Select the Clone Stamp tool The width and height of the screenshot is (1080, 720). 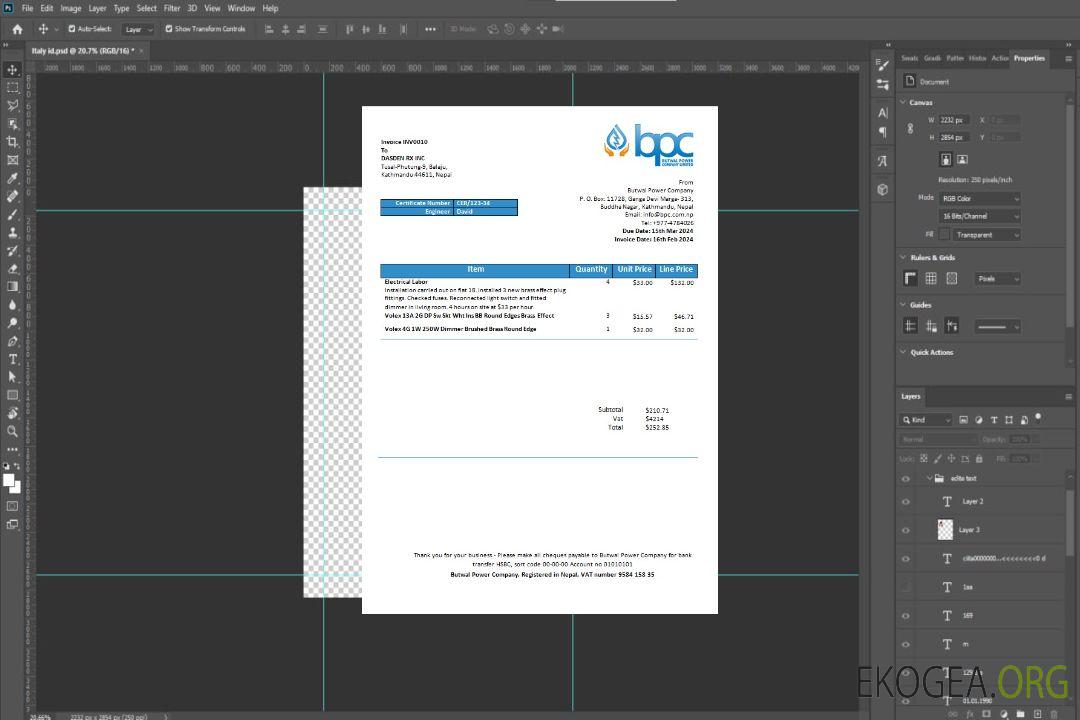point(13,232)
